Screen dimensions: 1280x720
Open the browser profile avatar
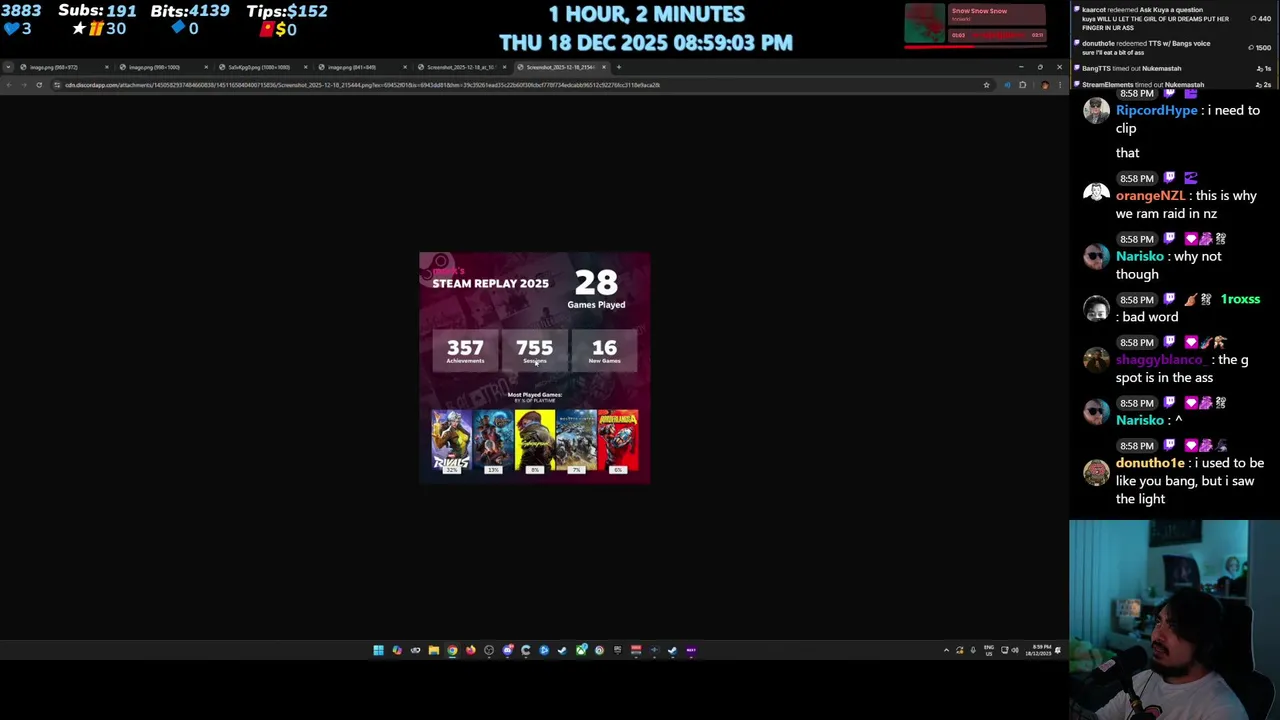pyautogui.click(x=1045, y=85)
